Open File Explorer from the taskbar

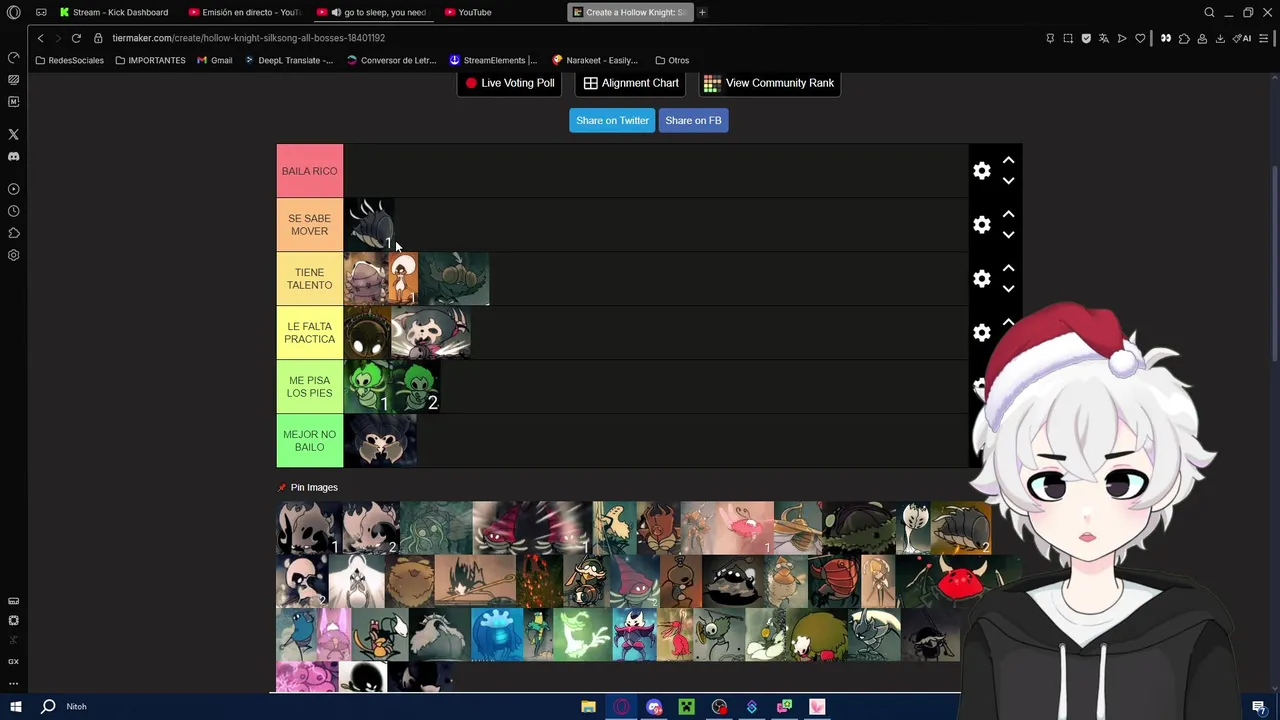coord(588,707)
